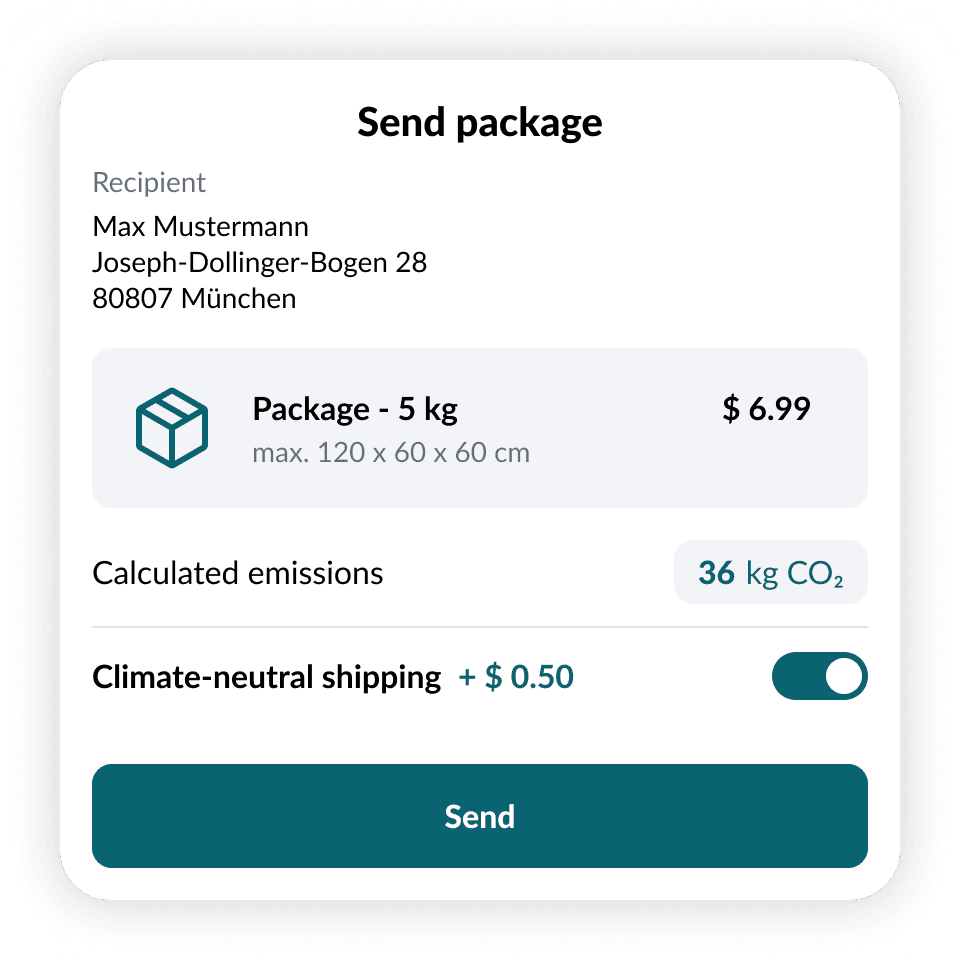Click the max. 120 x 60 x 60 cm text

click(392, 452)
